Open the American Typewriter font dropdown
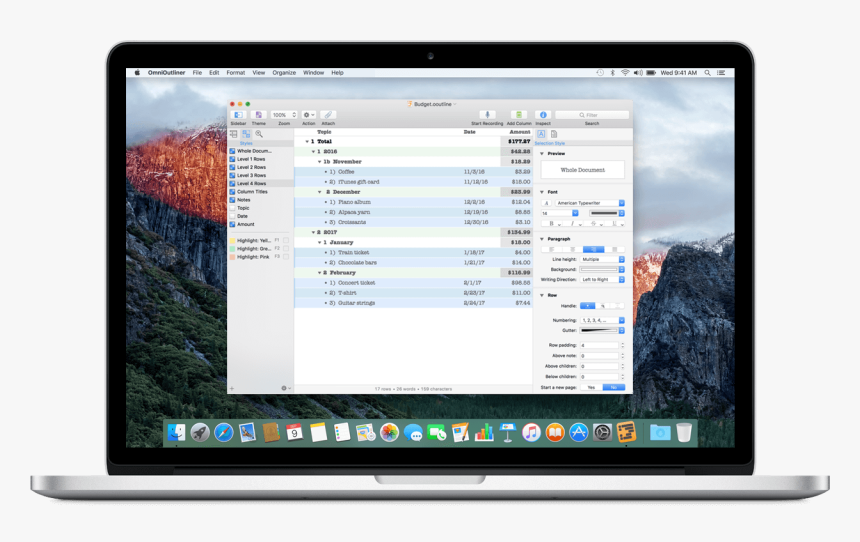 [590, 203]
